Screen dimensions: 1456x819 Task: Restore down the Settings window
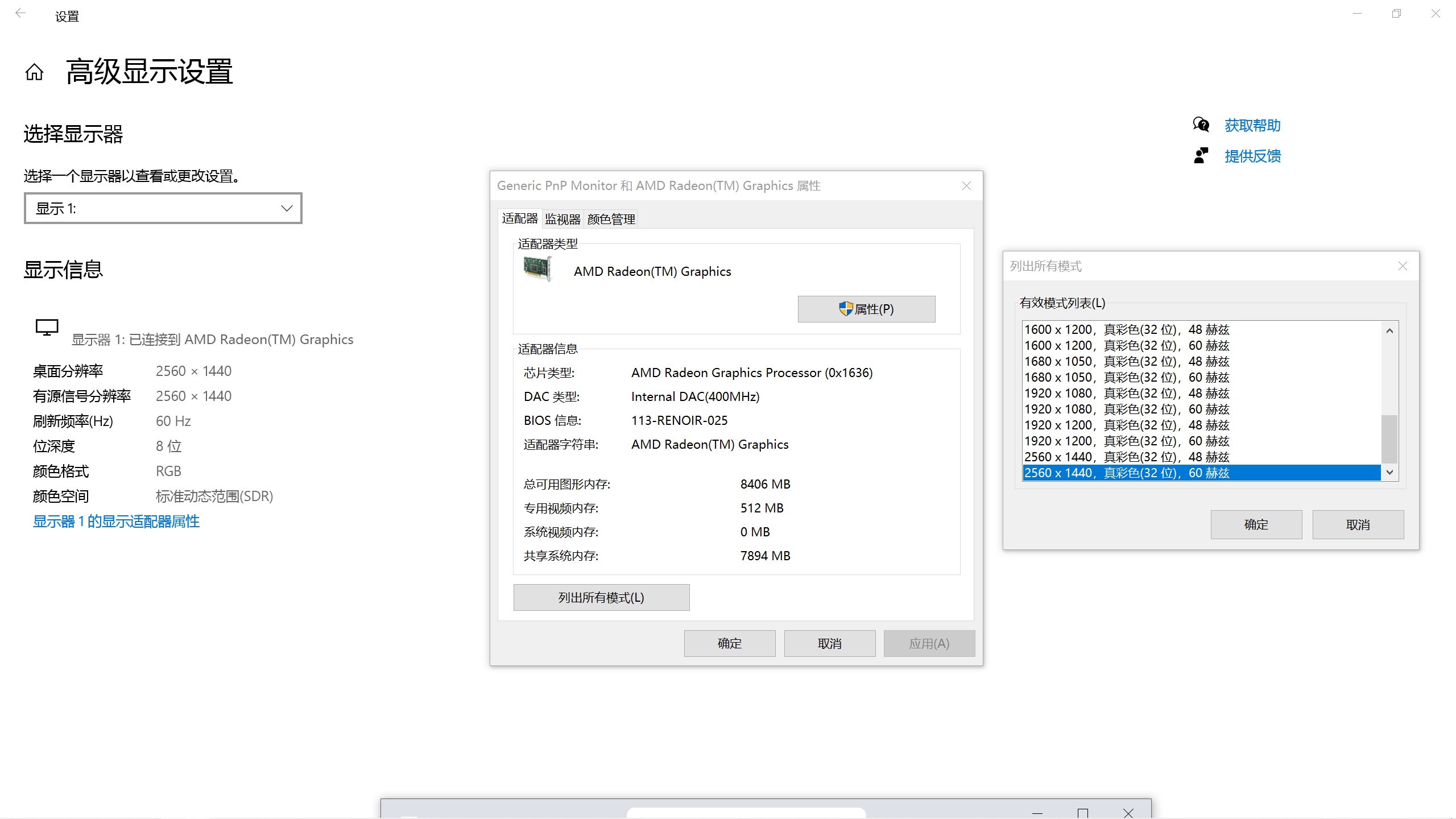(x=1396, y=14)
